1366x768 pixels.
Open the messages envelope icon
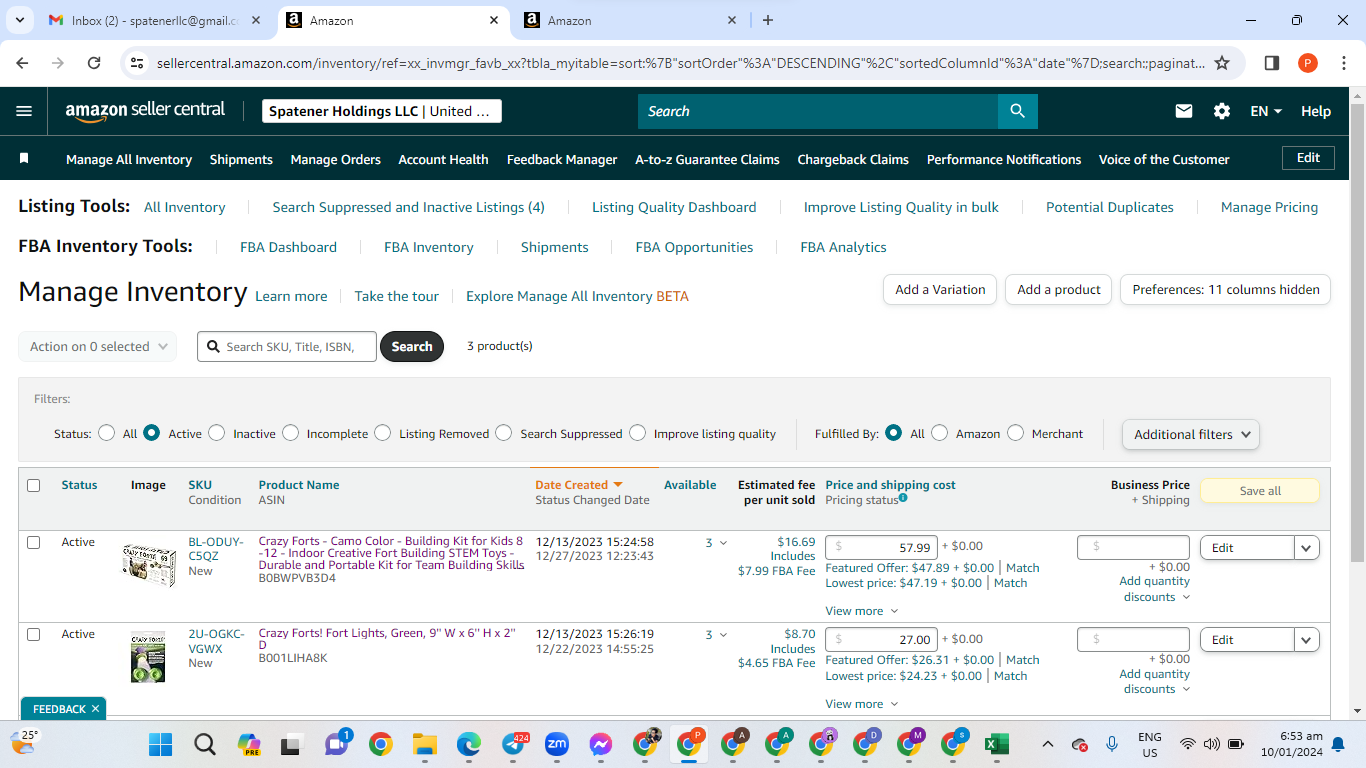[1184, 111]
